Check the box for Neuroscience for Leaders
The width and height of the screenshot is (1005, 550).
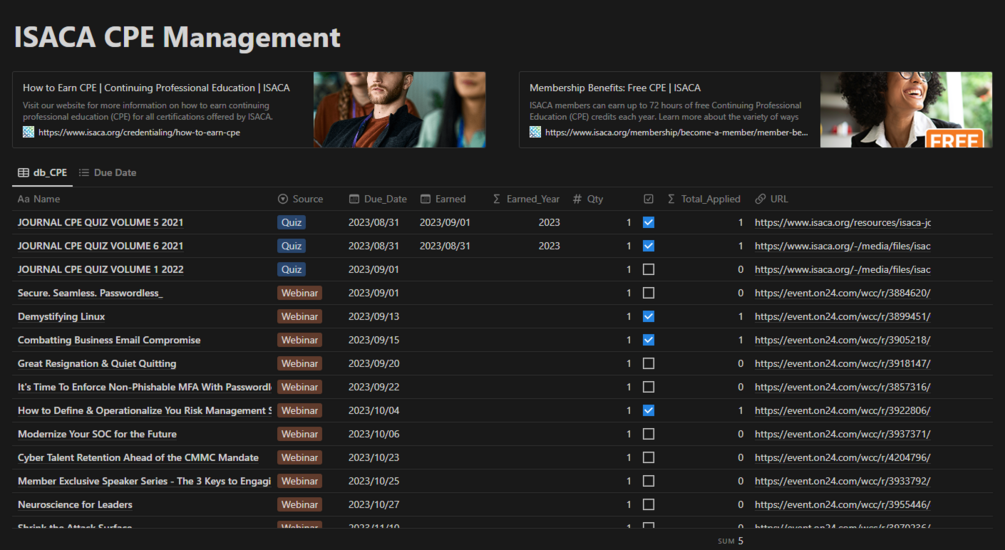pos(649,504)
